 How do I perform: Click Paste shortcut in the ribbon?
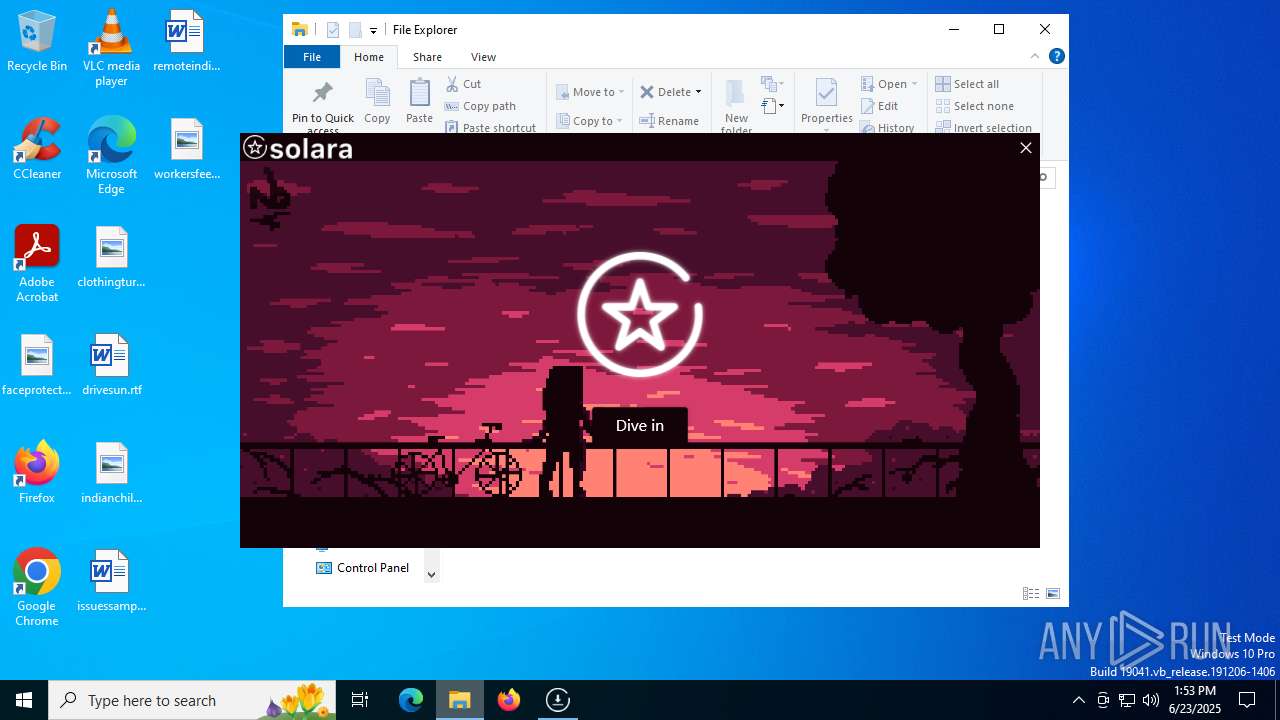pyautogui.click(x=490, y=128)
